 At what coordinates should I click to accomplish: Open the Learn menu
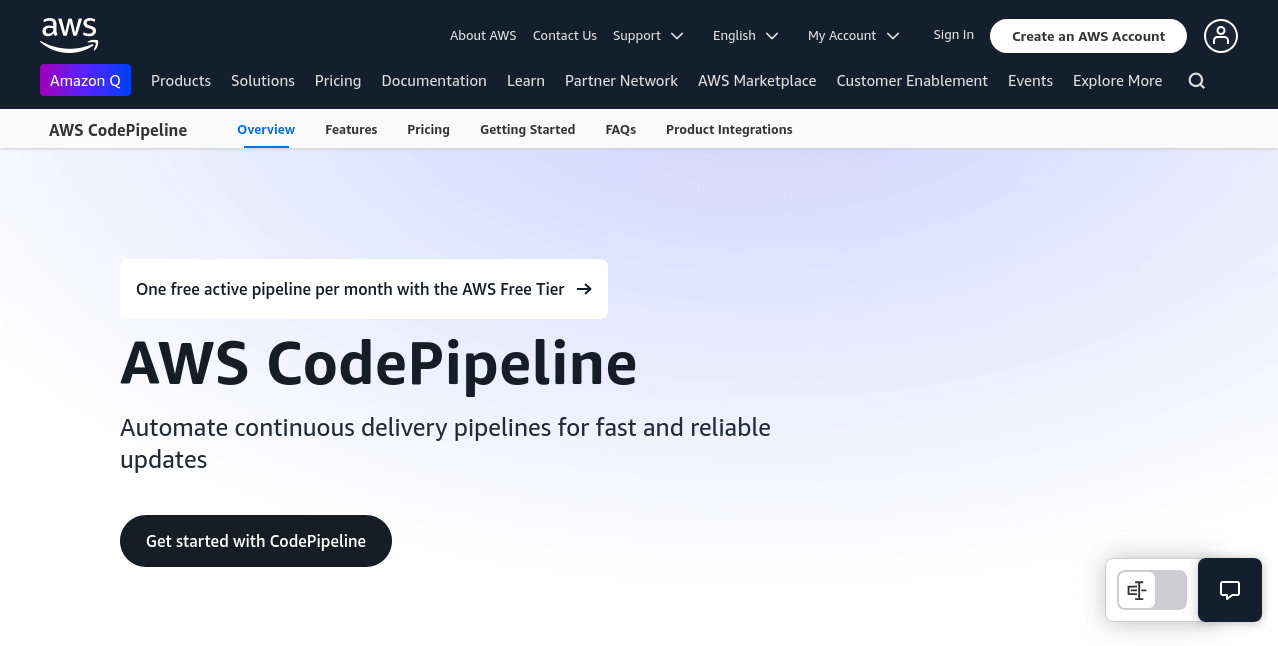[526, 81]
